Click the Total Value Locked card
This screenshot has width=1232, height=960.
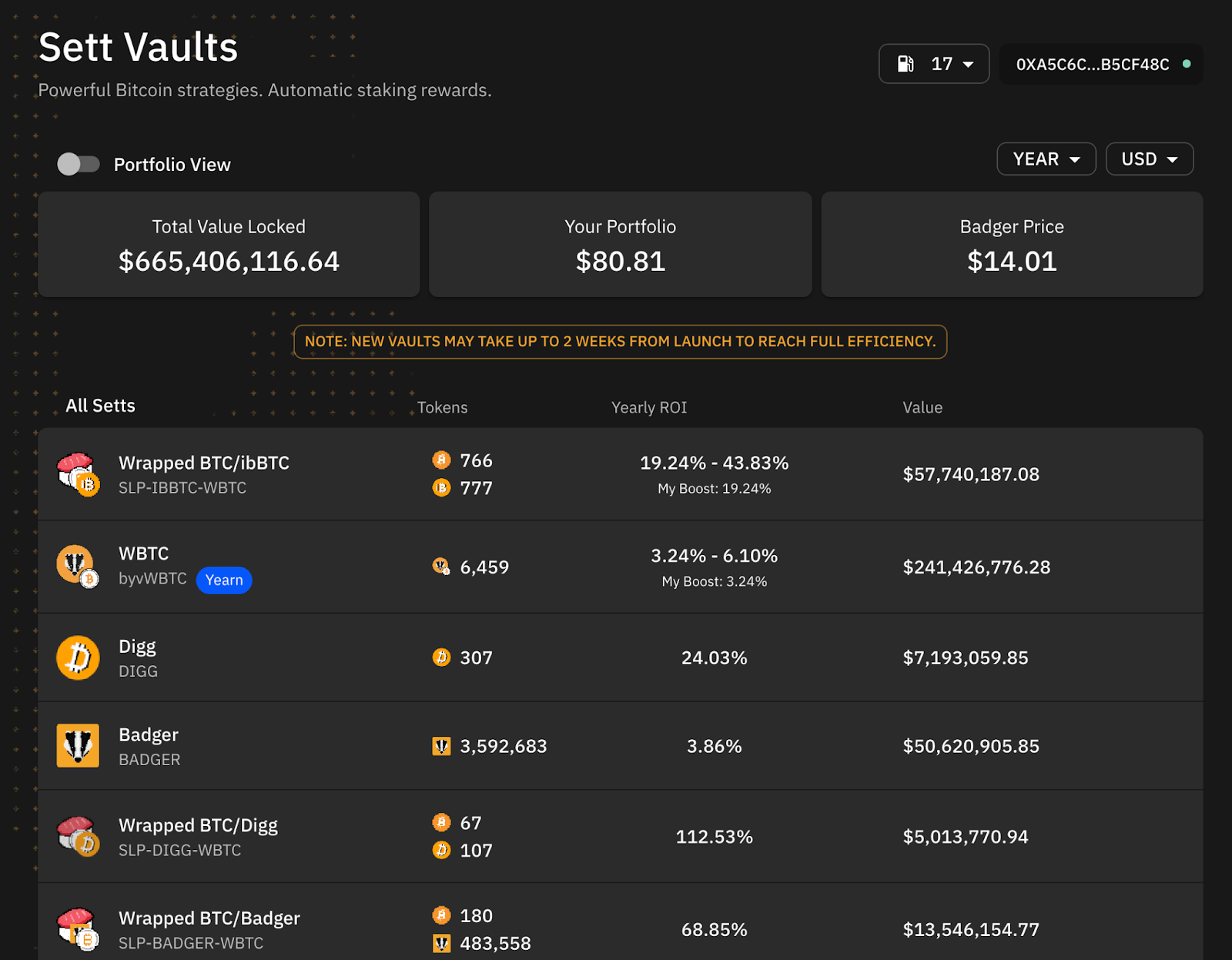[x=229, y=244]
